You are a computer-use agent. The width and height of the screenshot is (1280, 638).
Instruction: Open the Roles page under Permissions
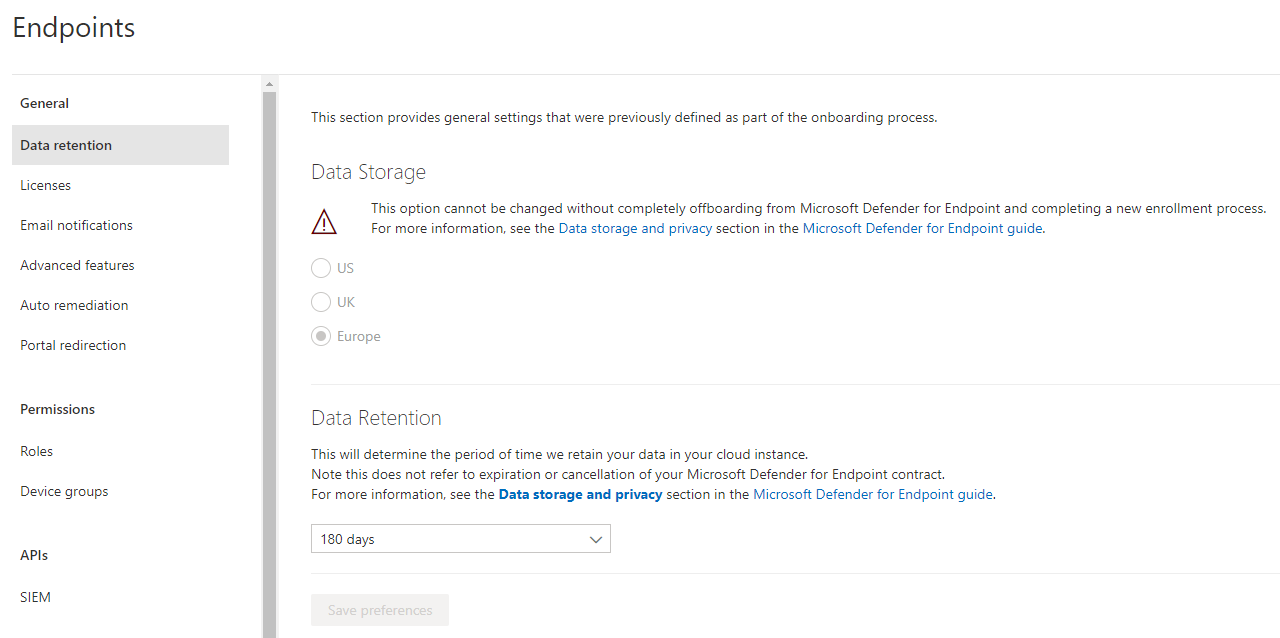tap(36, 451)
